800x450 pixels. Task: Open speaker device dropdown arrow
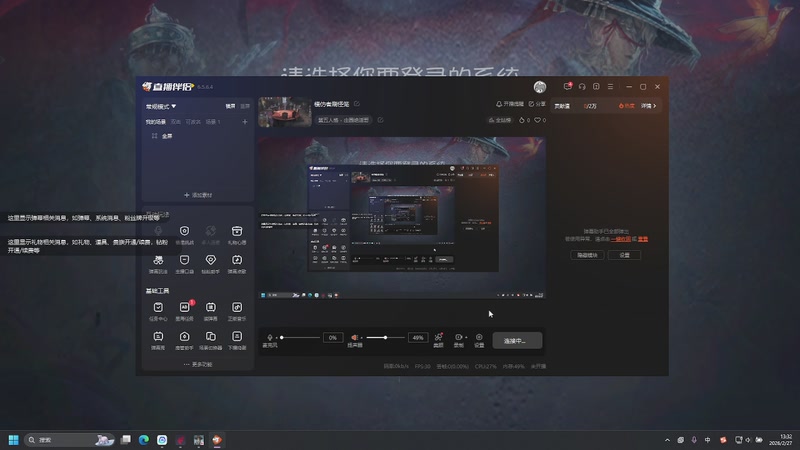pyautogui.click(x=361, y=338)
